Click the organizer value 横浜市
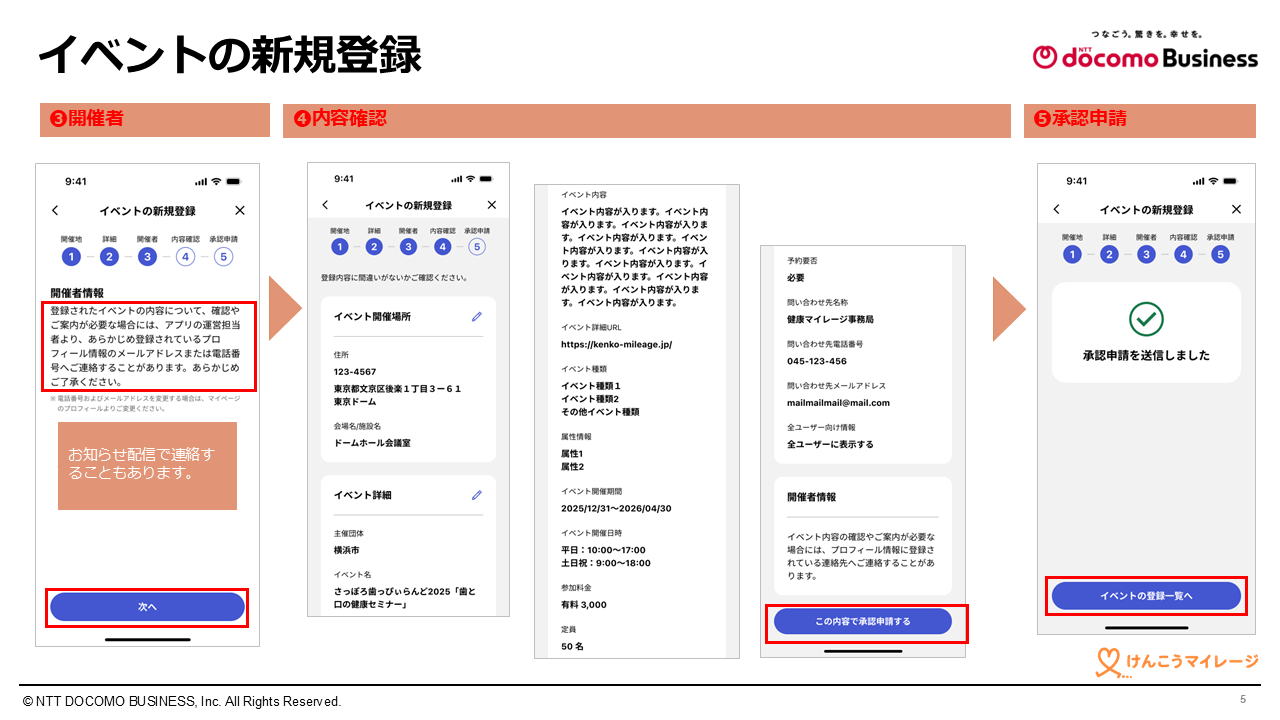Viewport: 1280px width, 720px height. coord(346,550)
